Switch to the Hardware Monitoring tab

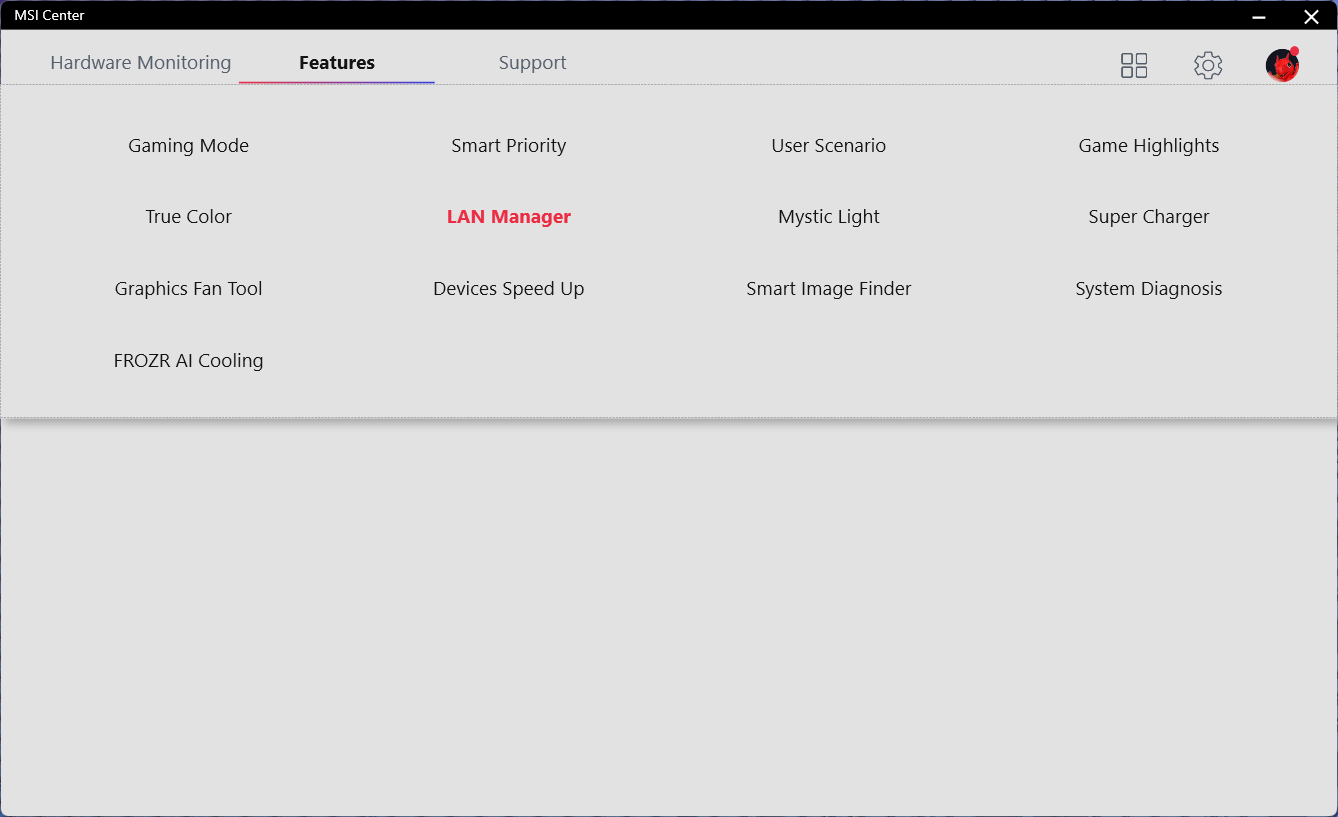[x=141, y=63]
